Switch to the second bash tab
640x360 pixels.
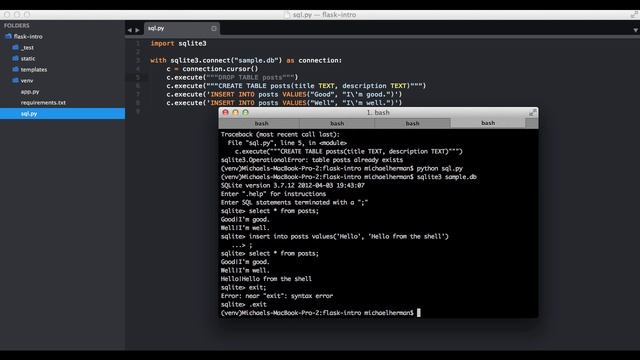[337, 123]
